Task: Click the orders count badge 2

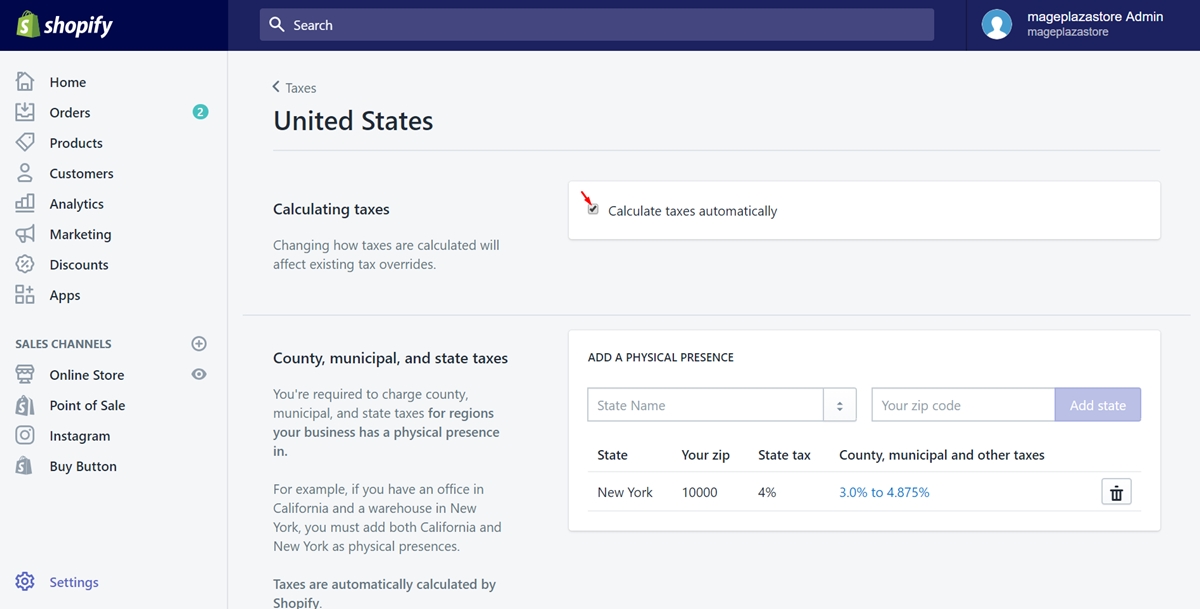Action: tap(200, 112)
